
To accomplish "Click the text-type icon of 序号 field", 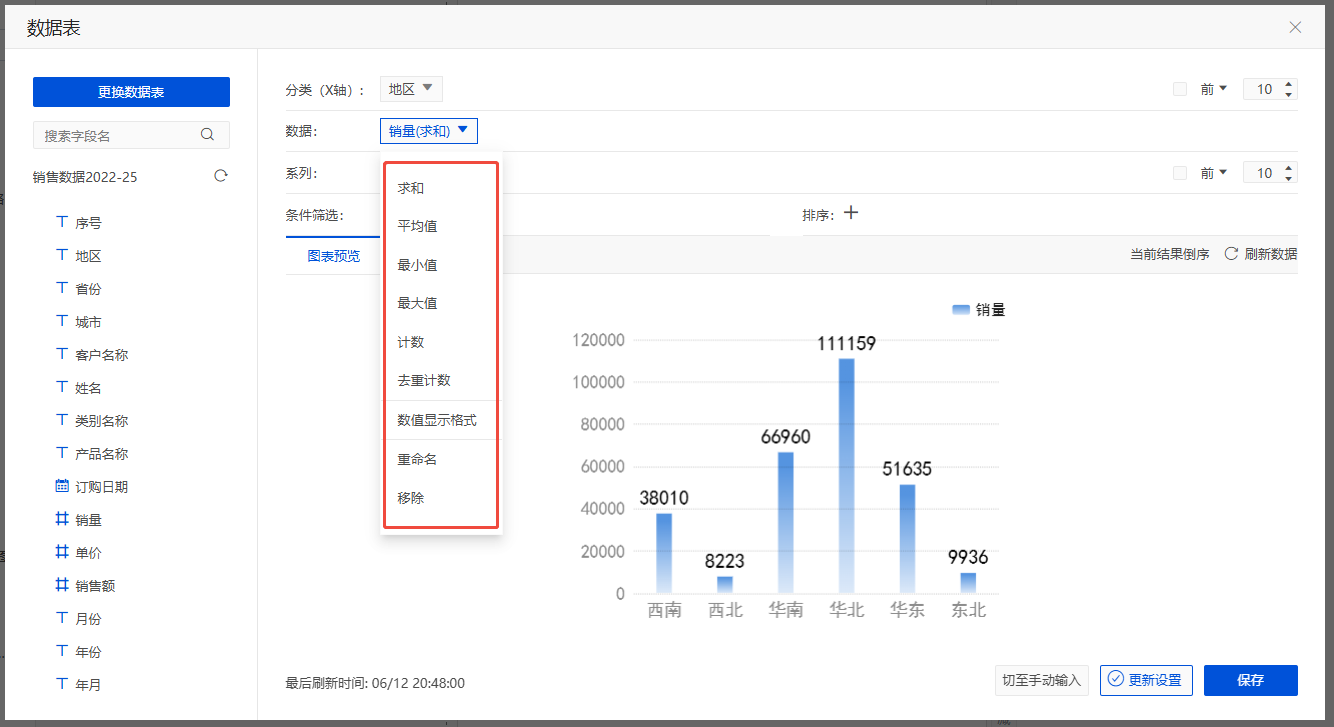I will (x=62, y=222).
